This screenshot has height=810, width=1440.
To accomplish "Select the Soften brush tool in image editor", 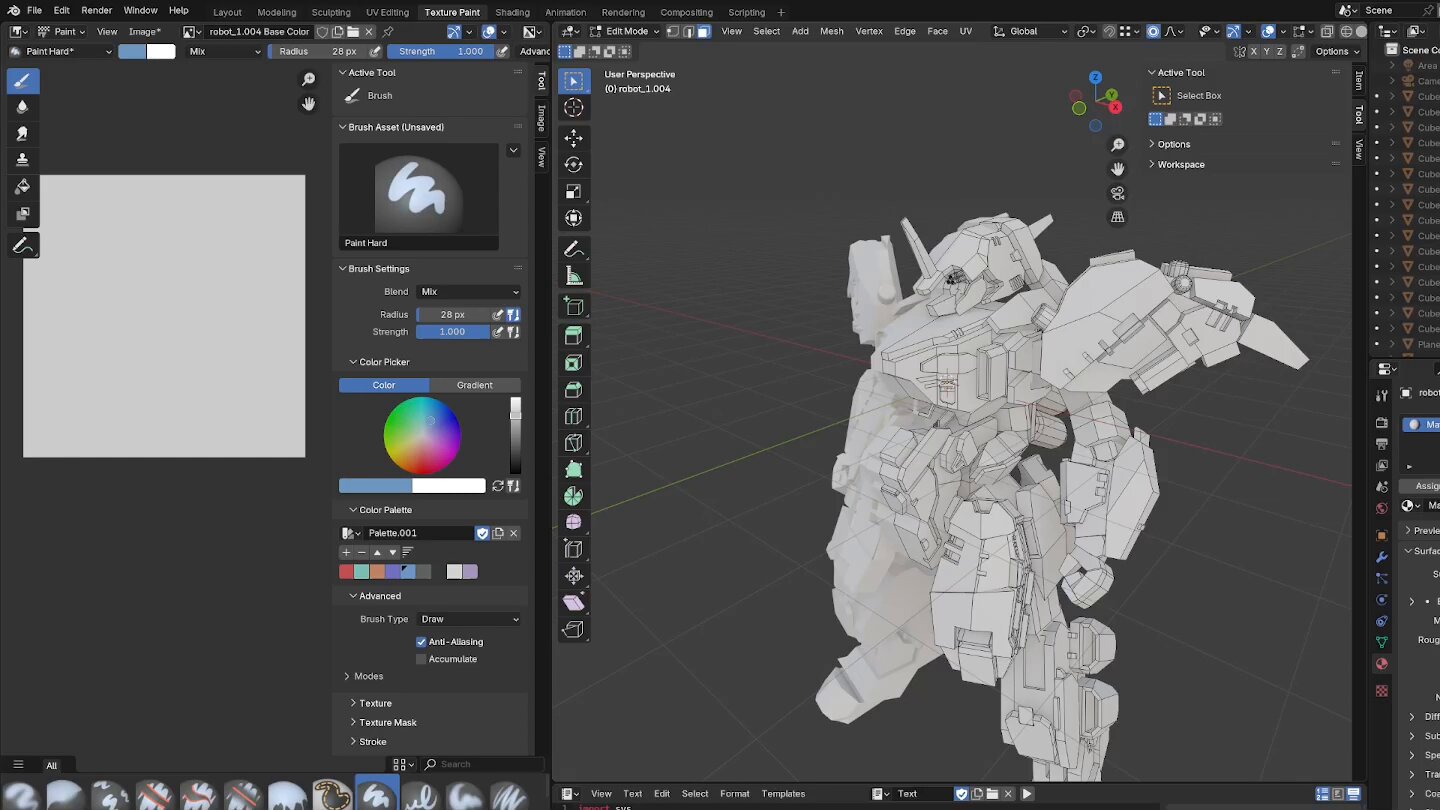I will point(22,106).
